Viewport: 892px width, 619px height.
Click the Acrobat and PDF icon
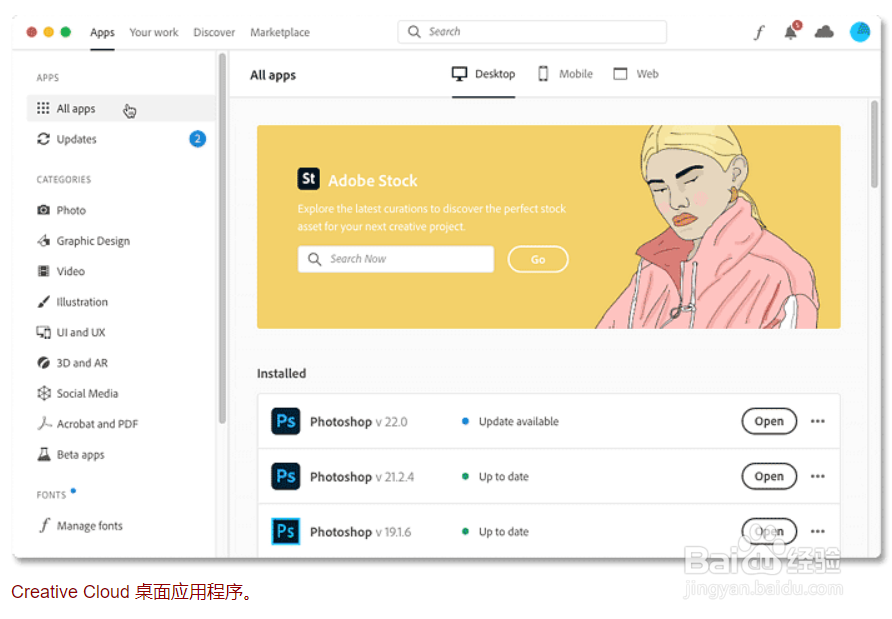pyautogui.click(x=44, y=423)
